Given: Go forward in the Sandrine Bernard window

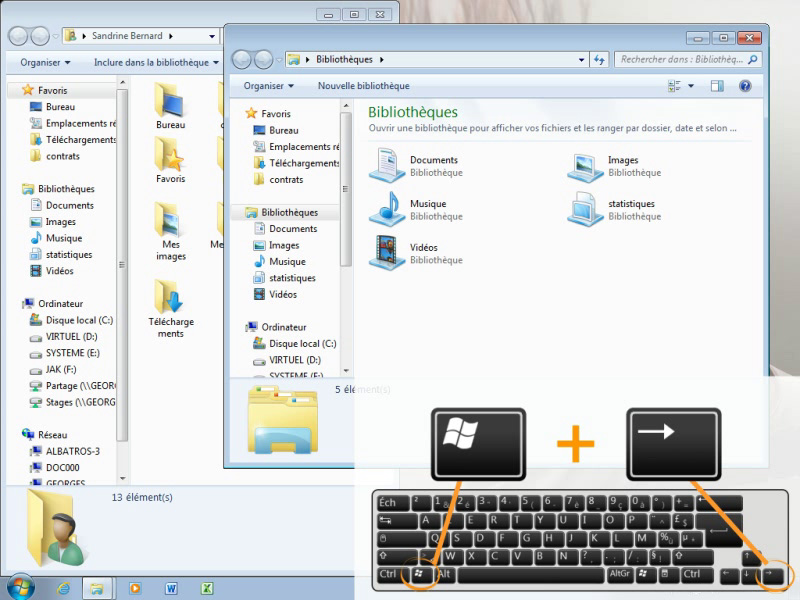Looking at the screenshot, I should click(x=40, y=36).
